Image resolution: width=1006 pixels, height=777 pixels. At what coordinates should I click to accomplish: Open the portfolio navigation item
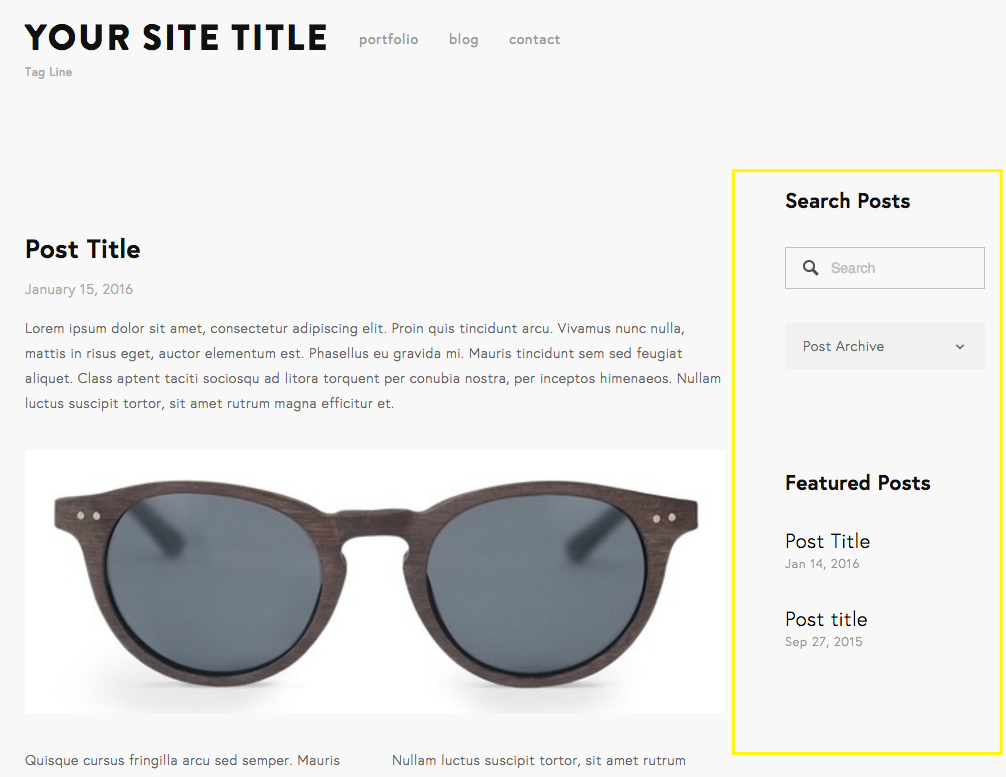388,40
